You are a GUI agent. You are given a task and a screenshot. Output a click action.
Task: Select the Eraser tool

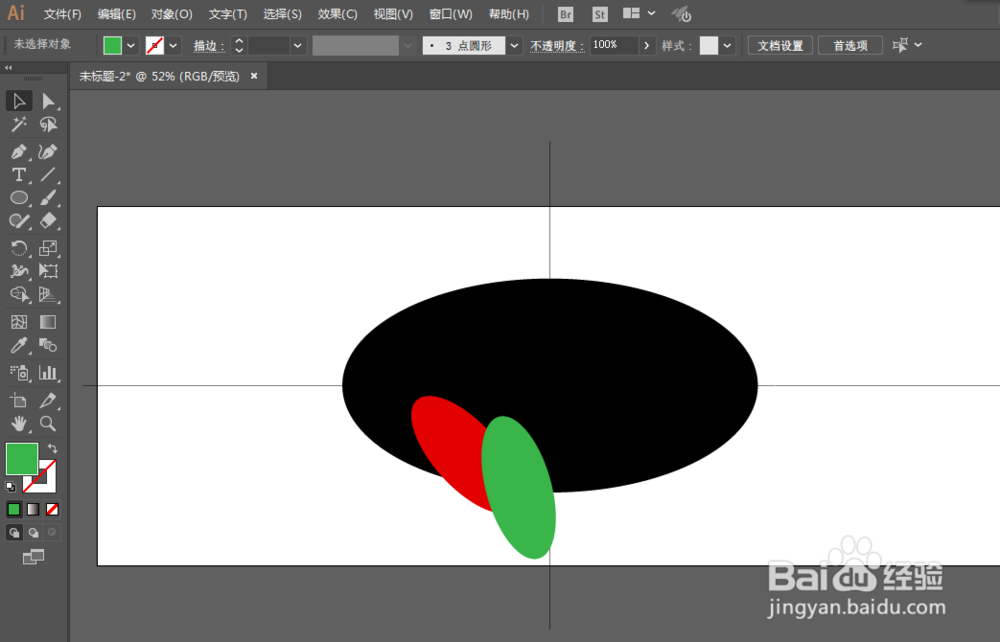click(48, 221)
